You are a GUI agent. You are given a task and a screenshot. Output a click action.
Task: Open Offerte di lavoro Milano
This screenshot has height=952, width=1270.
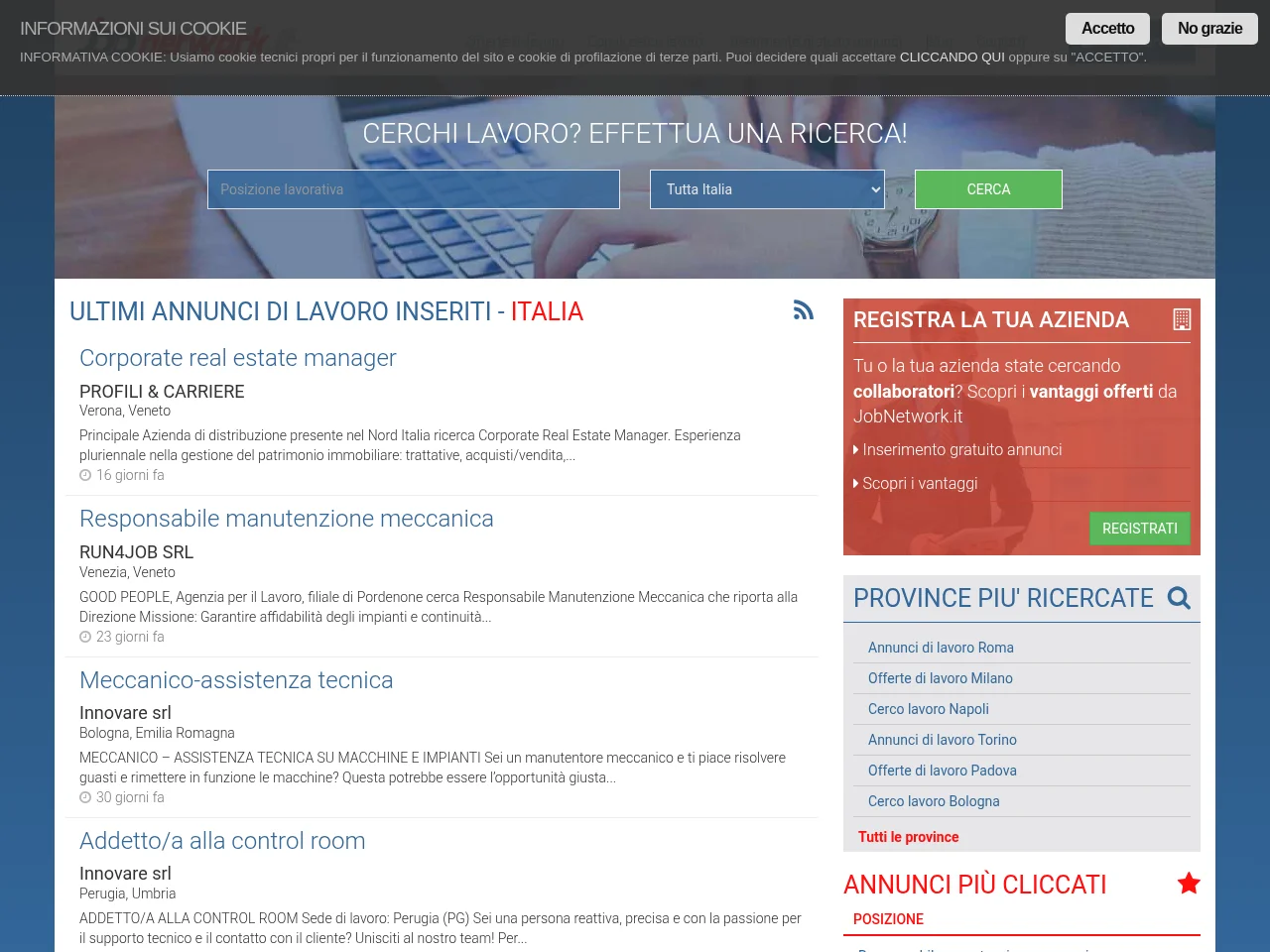click(941, 678)
